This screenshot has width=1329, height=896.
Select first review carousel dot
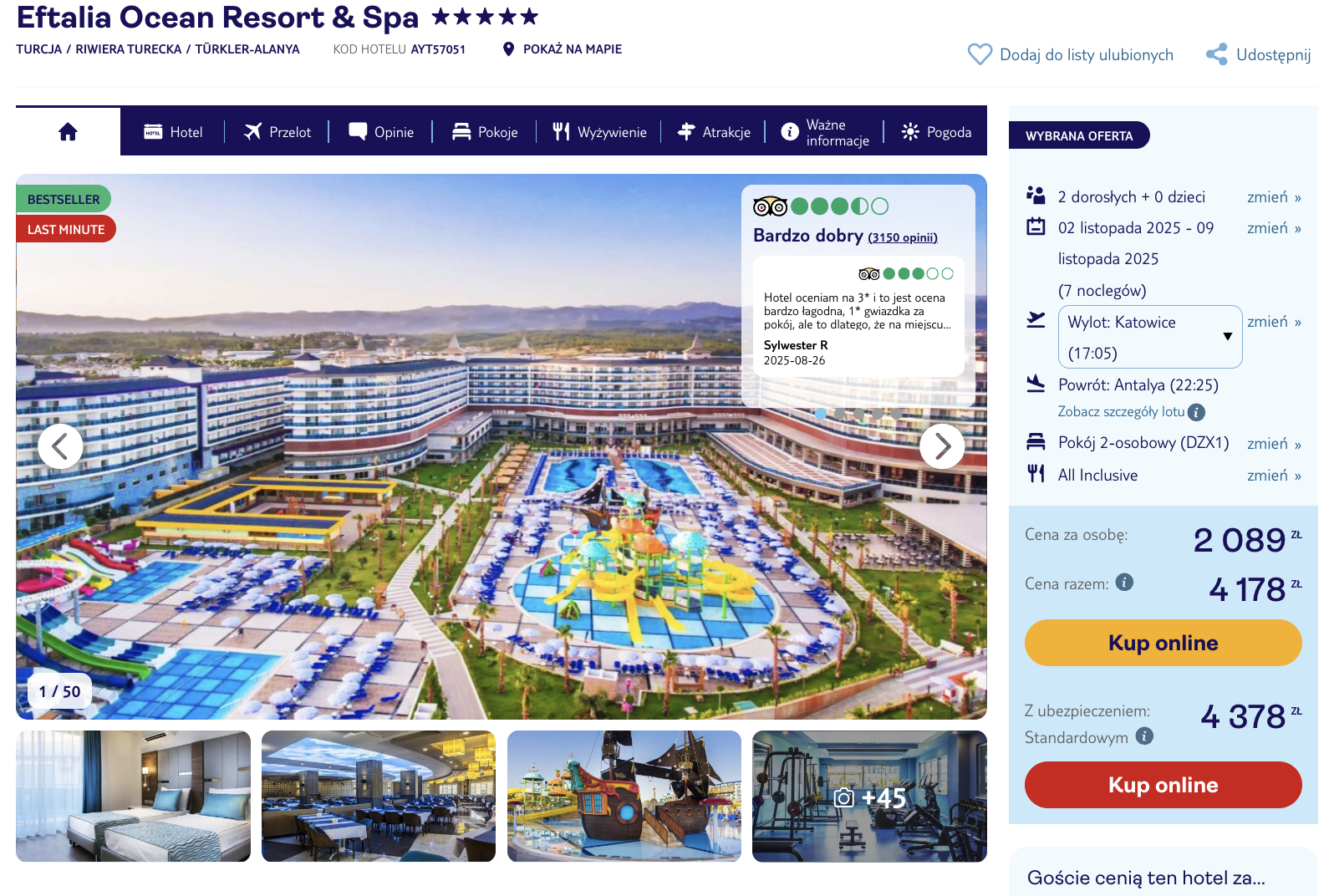pos(821,414)
